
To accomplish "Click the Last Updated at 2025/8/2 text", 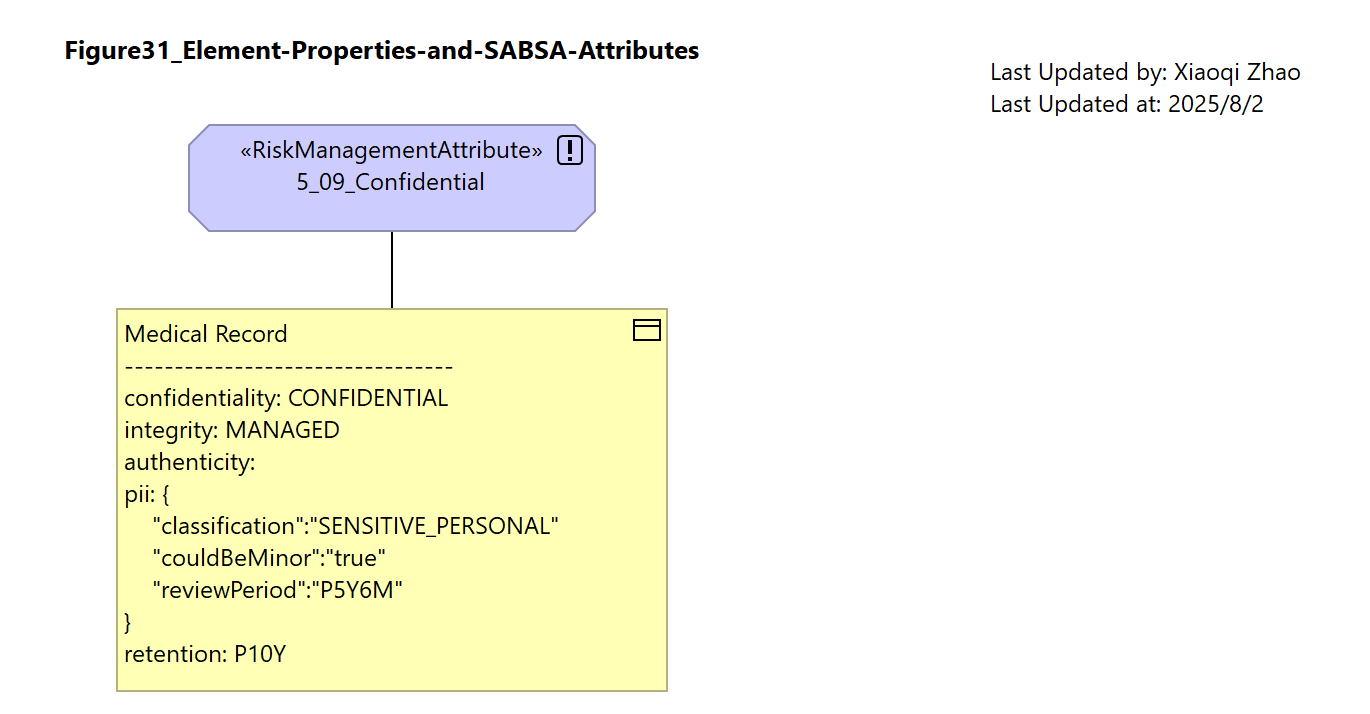I will pyautogui.click(x=1127, y=104).
